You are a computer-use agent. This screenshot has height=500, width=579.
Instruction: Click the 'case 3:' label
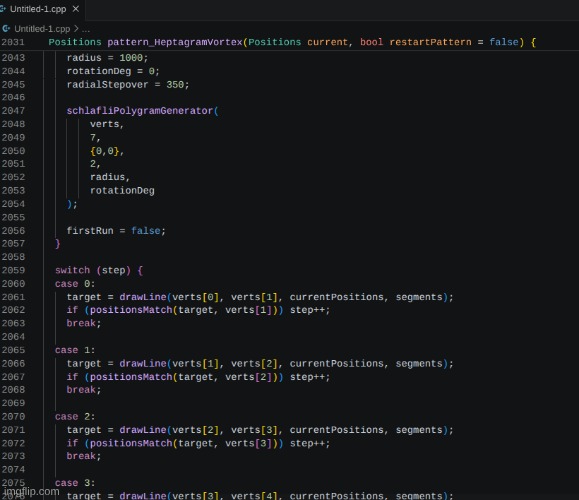(x=75, y=483)
